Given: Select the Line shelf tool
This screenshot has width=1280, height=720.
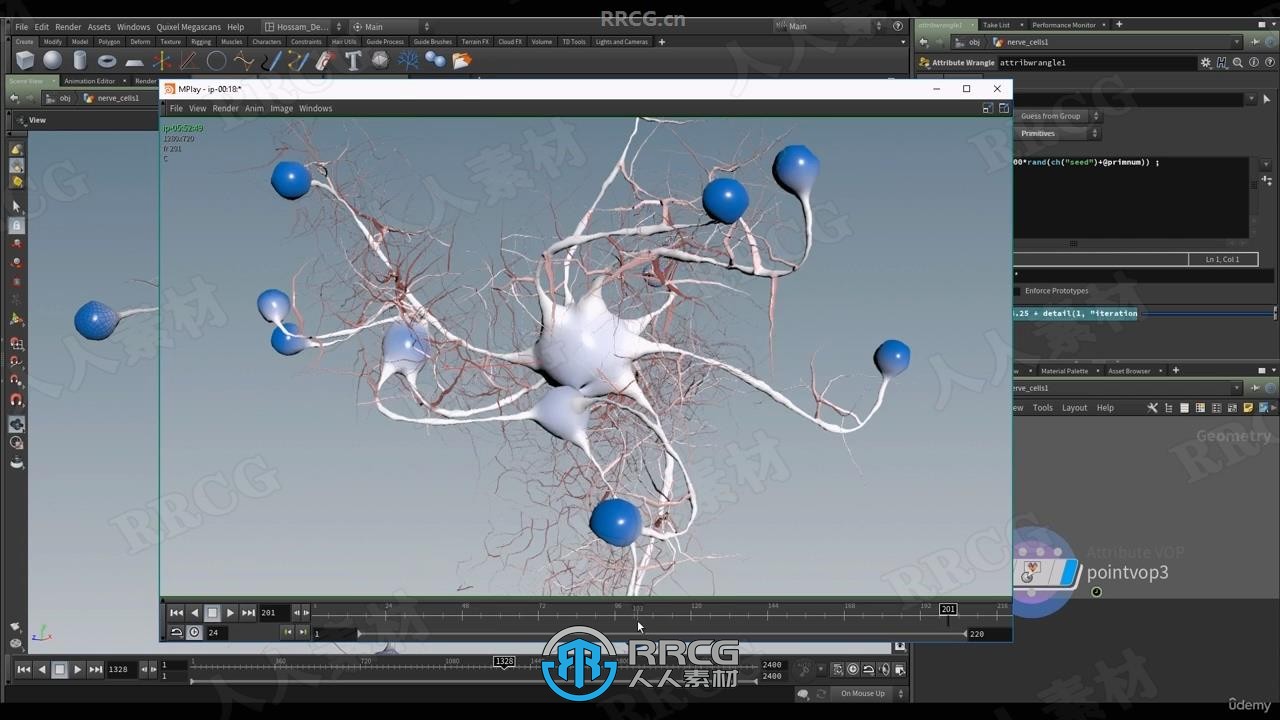Looking at the screenshot, I should (x=189, y=61).
